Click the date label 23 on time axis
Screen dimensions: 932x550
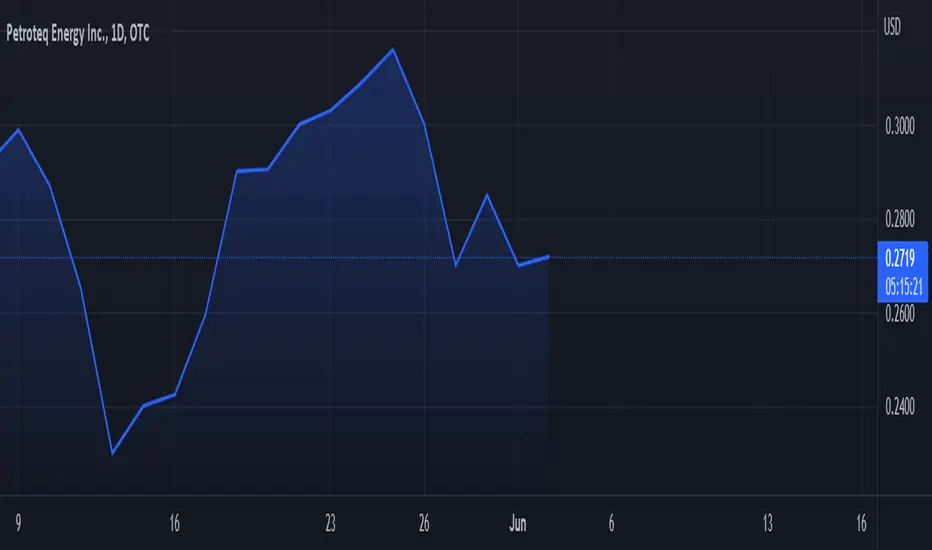point(330,523)
